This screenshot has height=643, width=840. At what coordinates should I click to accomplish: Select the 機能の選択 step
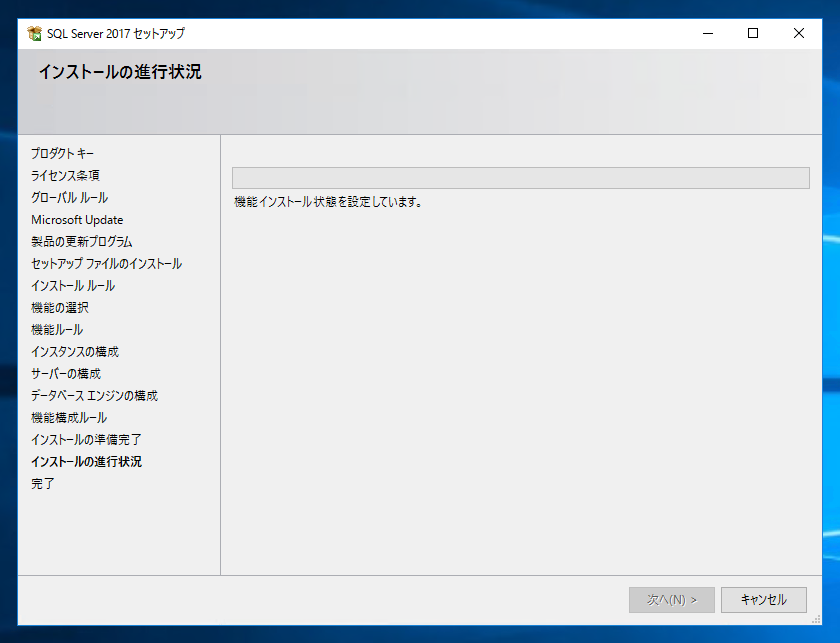(60, 308)
